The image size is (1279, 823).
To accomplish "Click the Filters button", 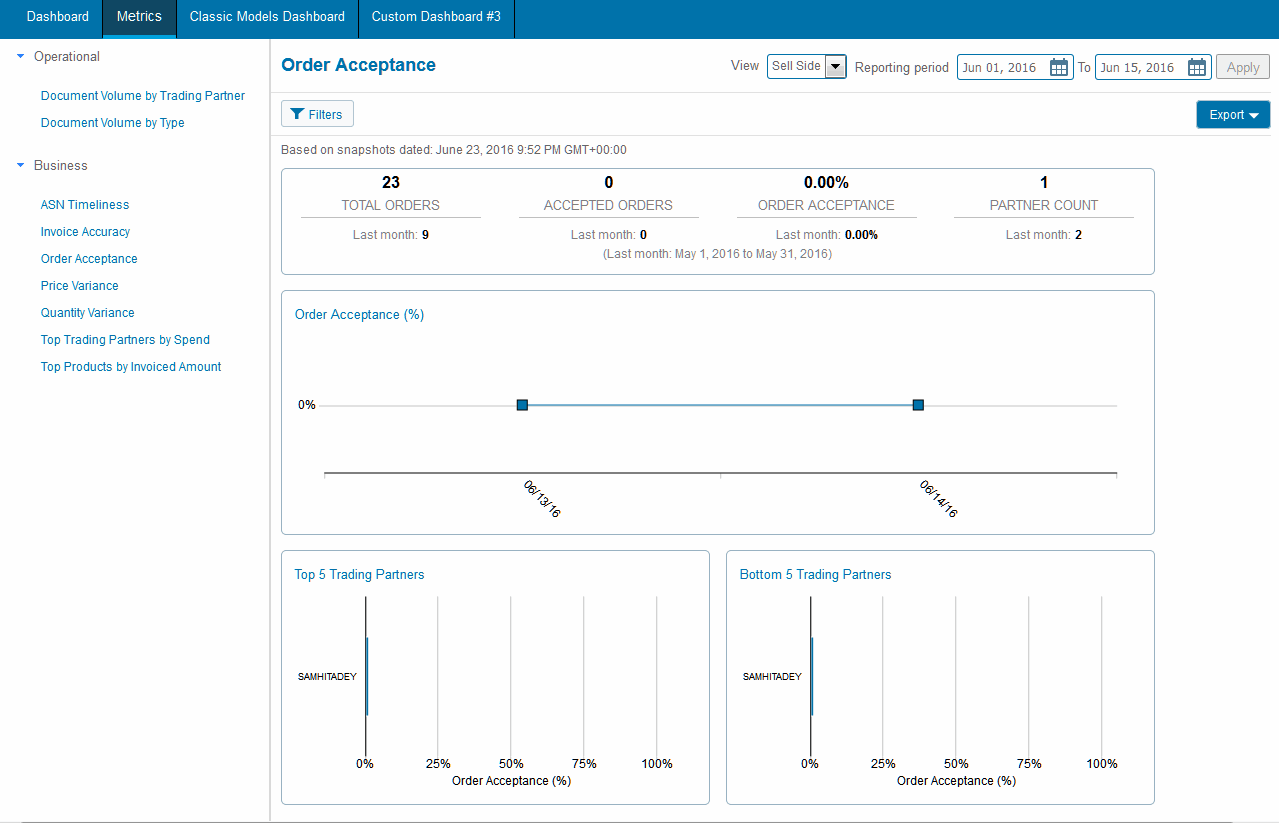I will coord(317,115).
